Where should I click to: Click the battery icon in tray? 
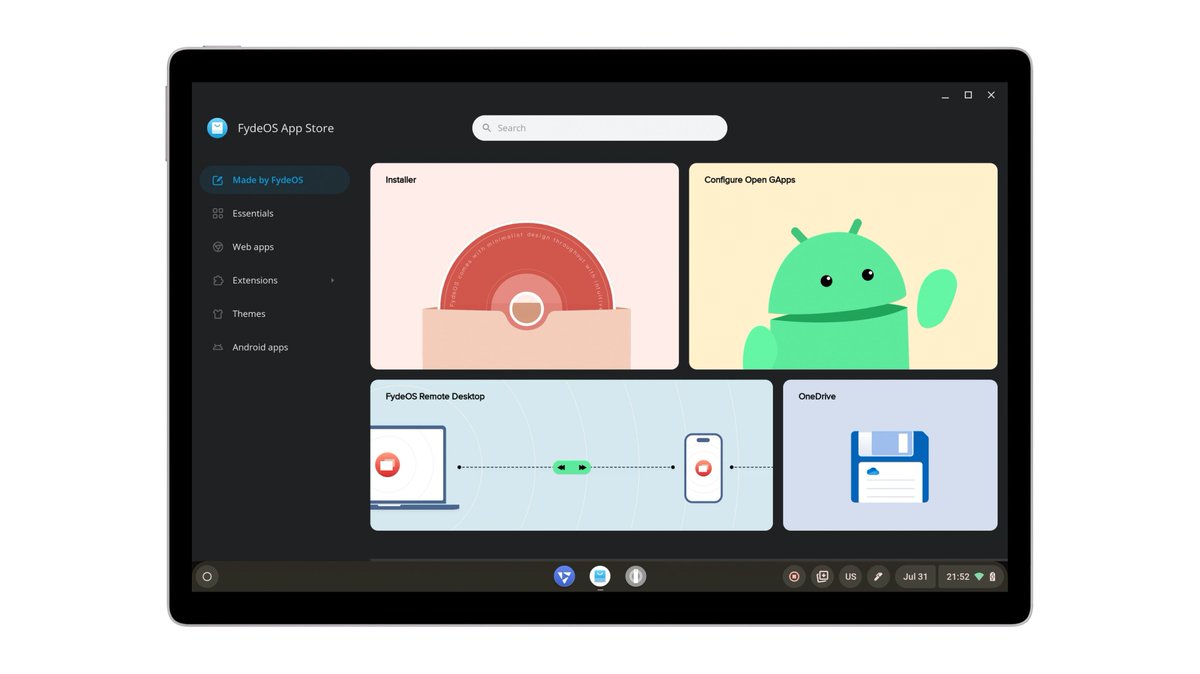point(992,576)
